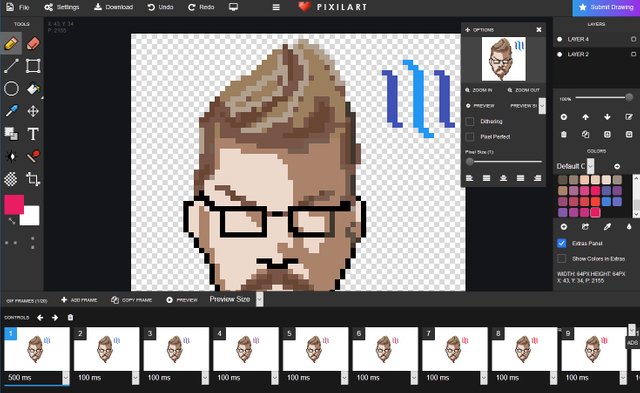Image resolution: width=640 pixels, height=393 pixels.
Task: Click the edit layer icon
Action: pyautogui.click(x=629, y=117)
